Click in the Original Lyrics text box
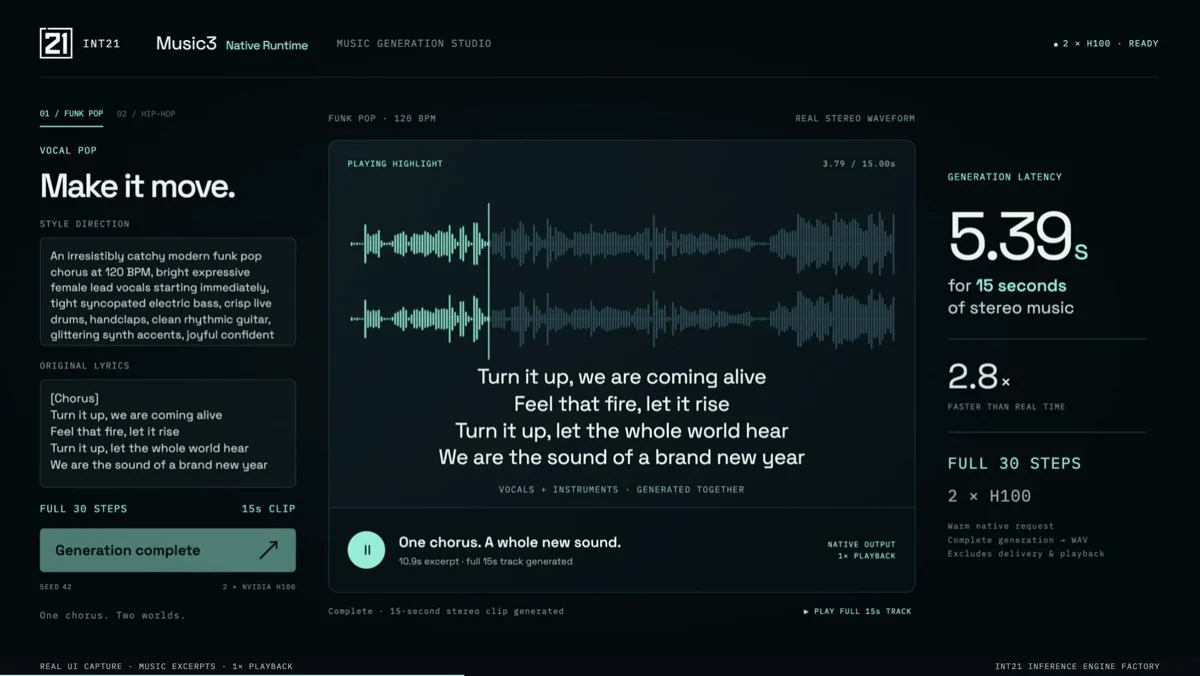 (x=168, y=433)
